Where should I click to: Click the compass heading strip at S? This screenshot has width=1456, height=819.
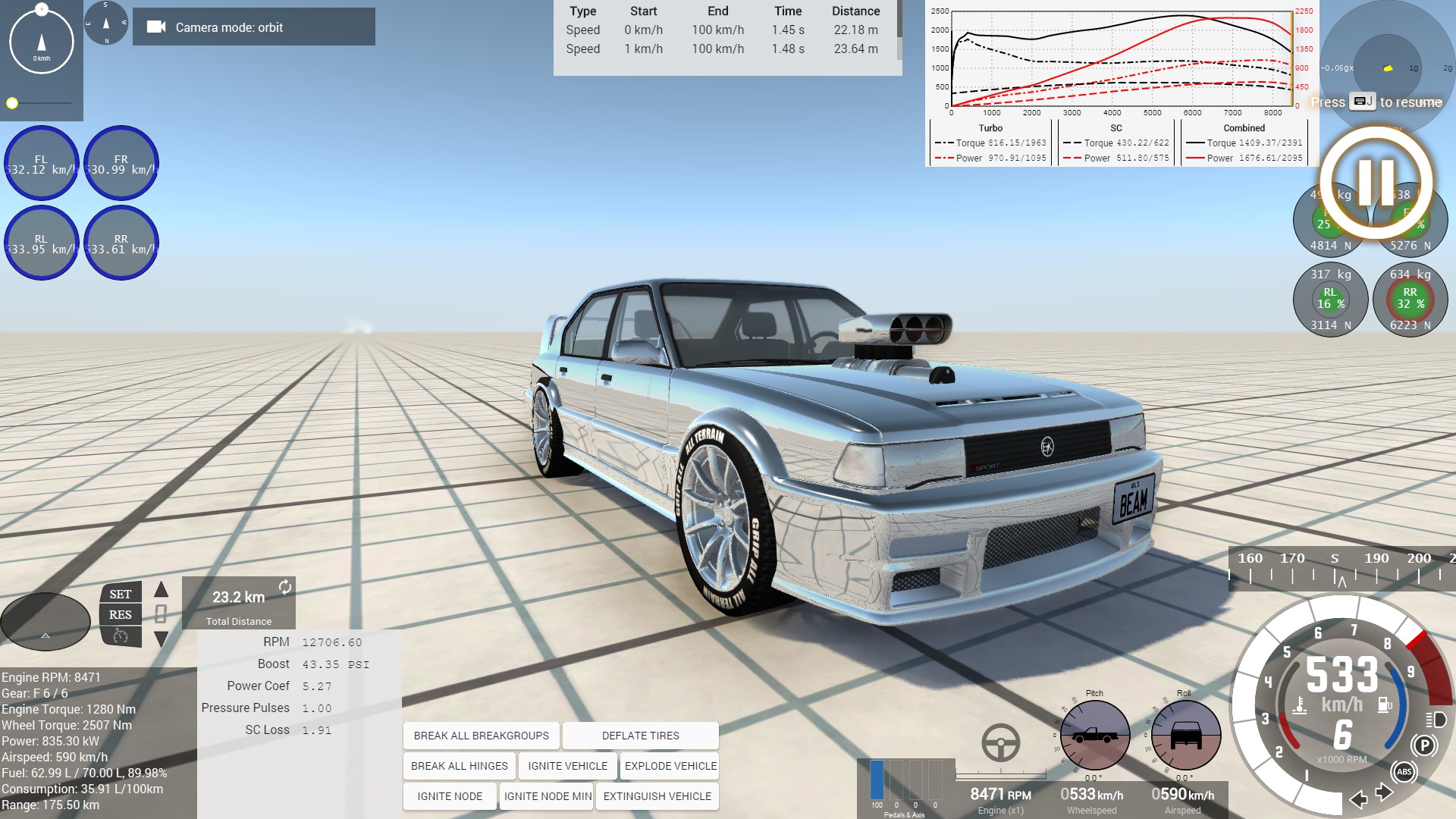point(1335,559)
